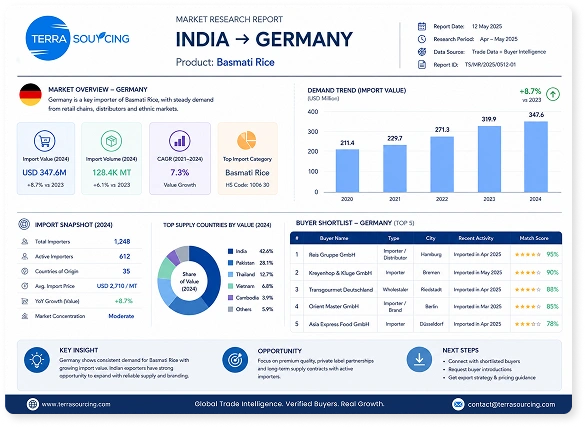
Task: Click the pie chart Top Import Category icon
Action: pos(247,140)
